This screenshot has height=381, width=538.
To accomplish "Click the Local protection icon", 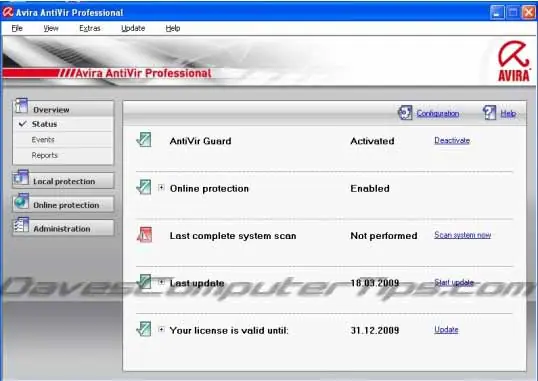I will click(x=21, y=178).
